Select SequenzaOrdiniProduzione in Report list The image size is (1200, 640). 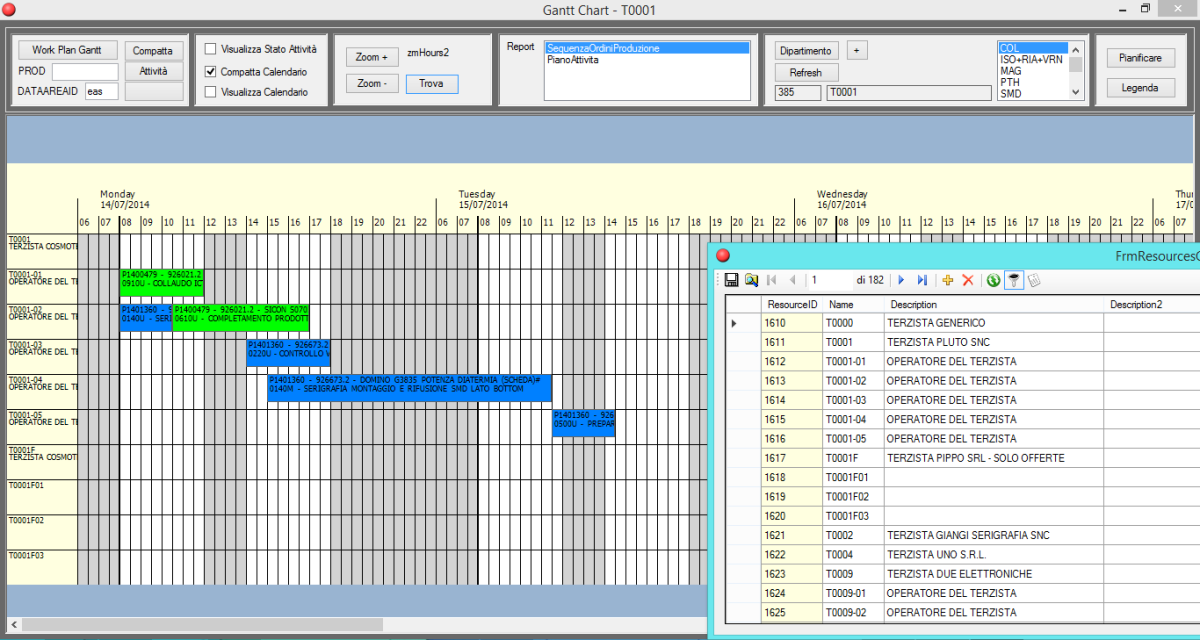[x=647, y=49]
